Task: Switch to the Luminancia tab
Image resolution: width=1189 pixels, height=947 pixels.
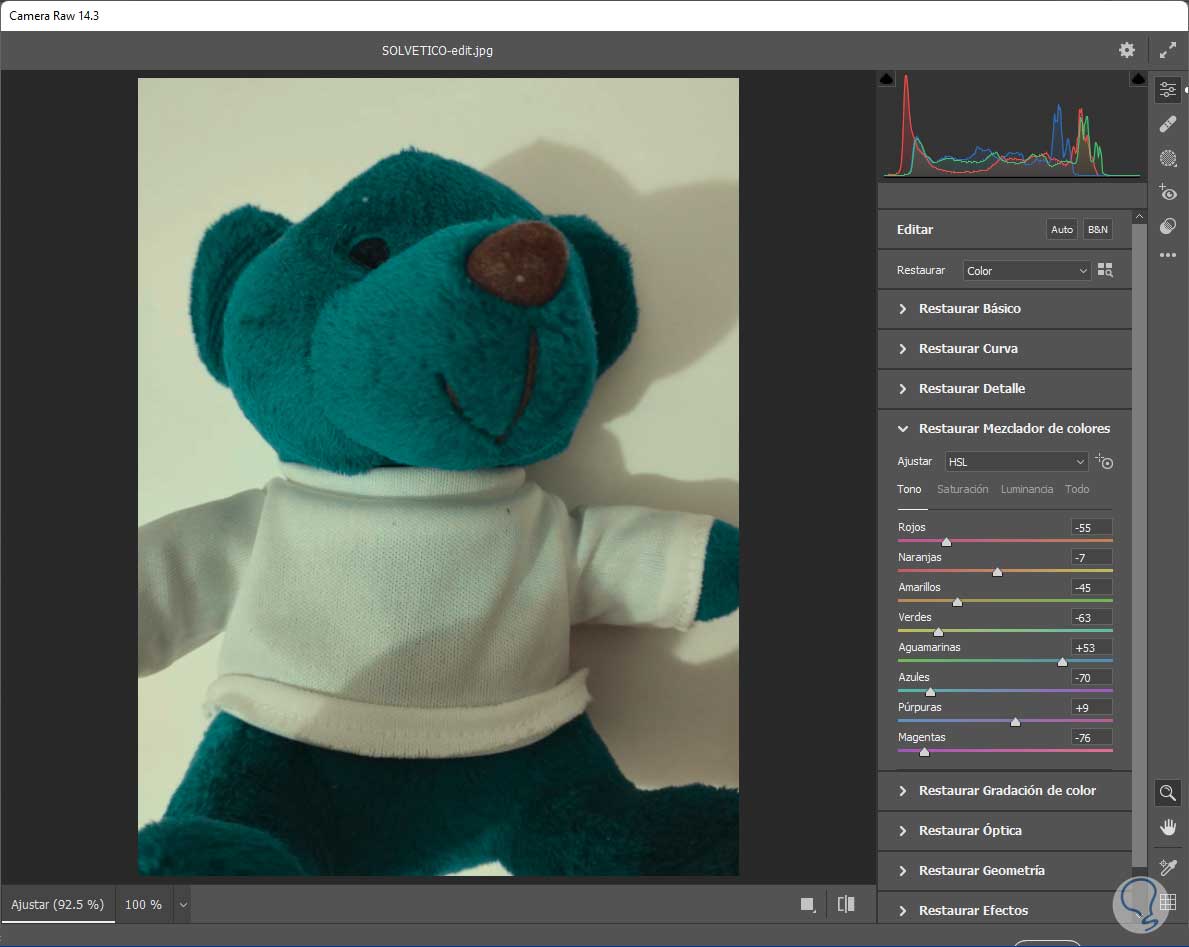Action: pos(1026,489)
